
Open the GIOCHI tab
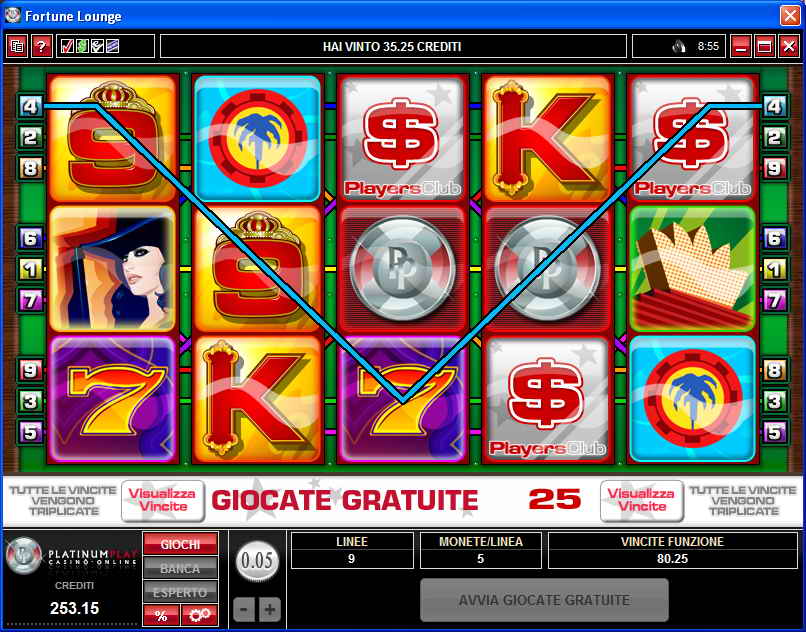click(180, 545)
